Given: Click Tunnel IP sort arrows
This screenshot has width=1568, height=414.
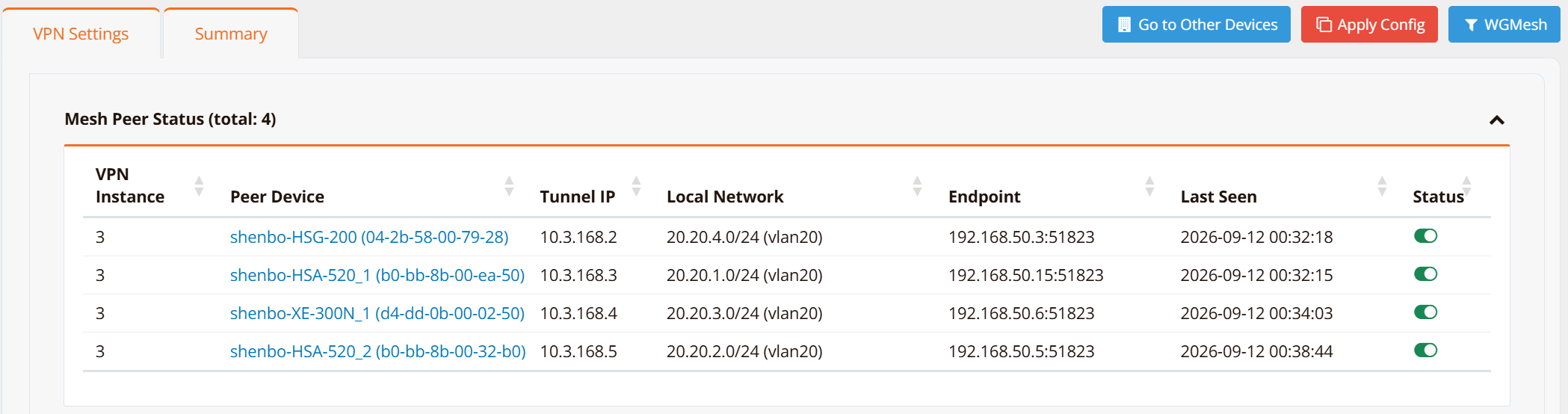Looking at the screenshot, I should click(x=636, y=186).
